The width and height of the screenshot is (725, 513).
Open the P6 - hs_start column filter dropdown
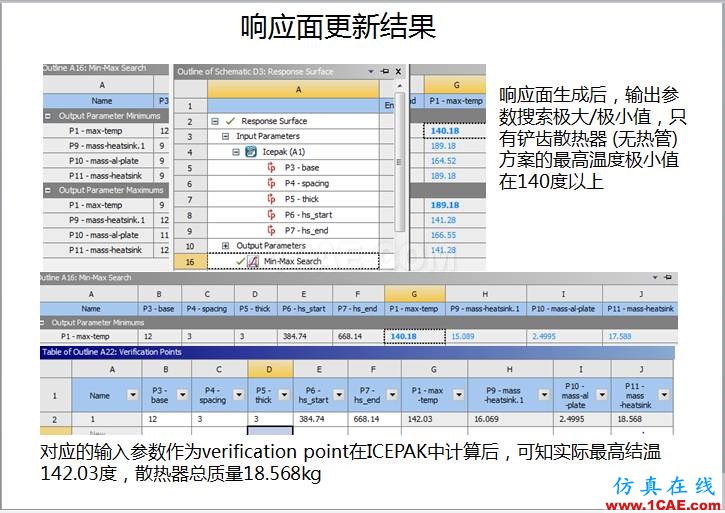tap(339, 395)
